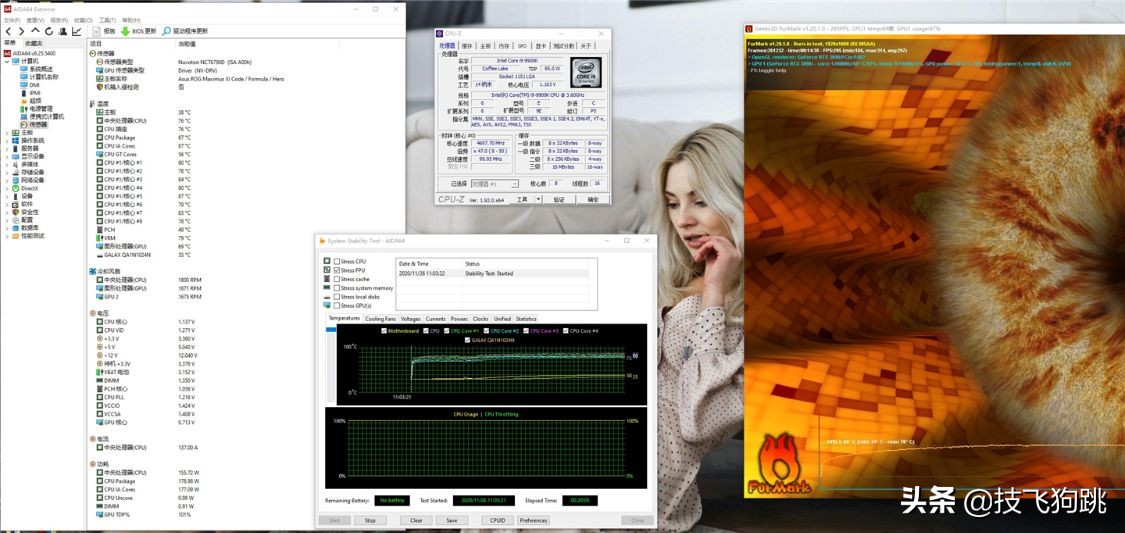Switch to CPU-Z 内存 tab
The image size is (1125, 533).
click(x=504, y=46)
